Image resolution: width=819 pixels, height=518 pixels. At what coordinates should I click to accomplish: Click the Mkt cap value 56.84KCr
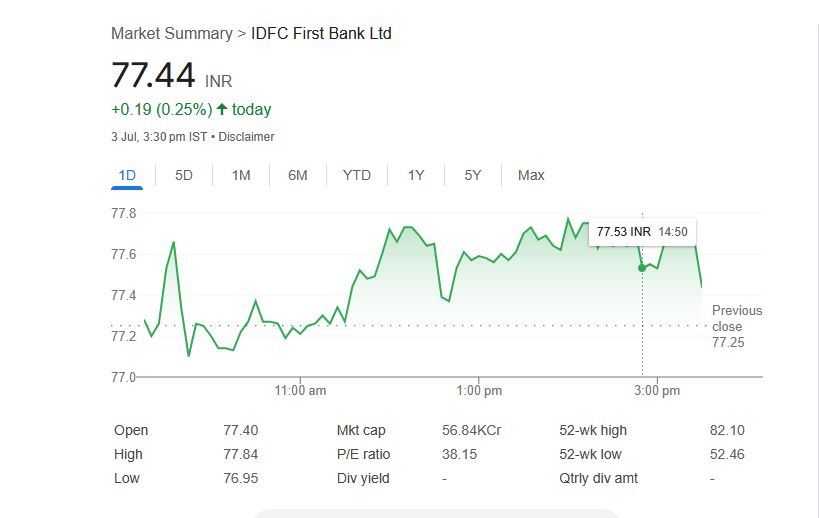click(471, 431)
